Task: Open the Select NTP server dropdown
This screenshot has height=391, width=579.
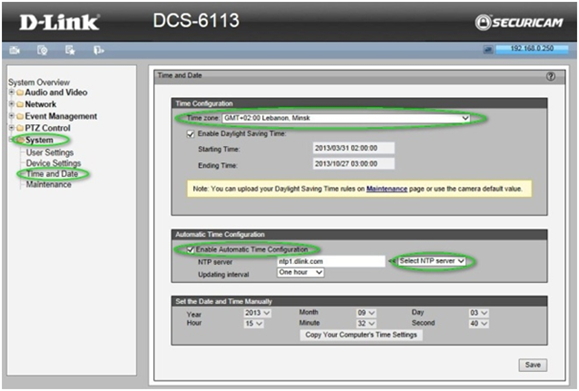Action: tap(431, 261)
